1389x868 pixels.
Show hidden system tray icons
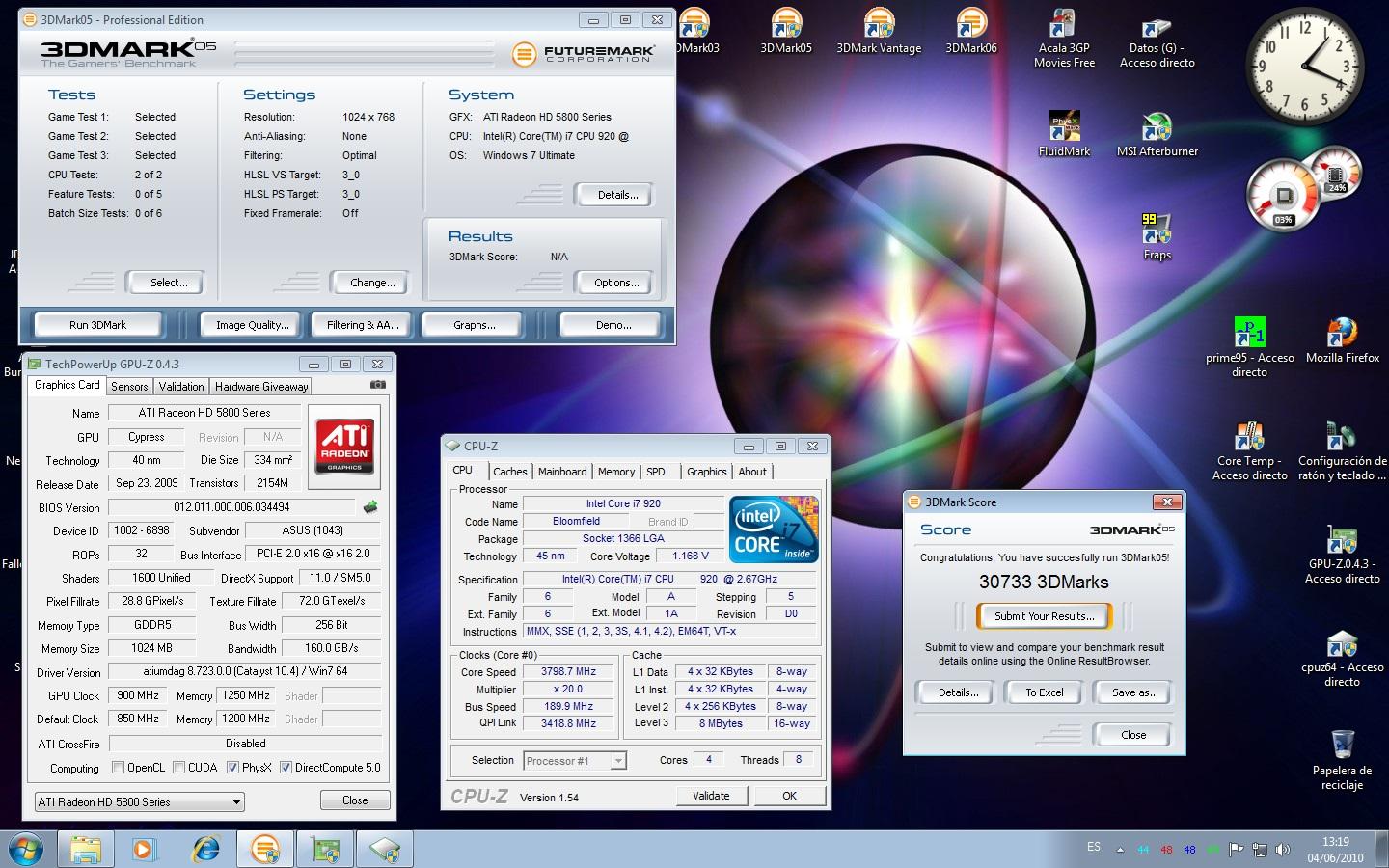[1120, 850]
